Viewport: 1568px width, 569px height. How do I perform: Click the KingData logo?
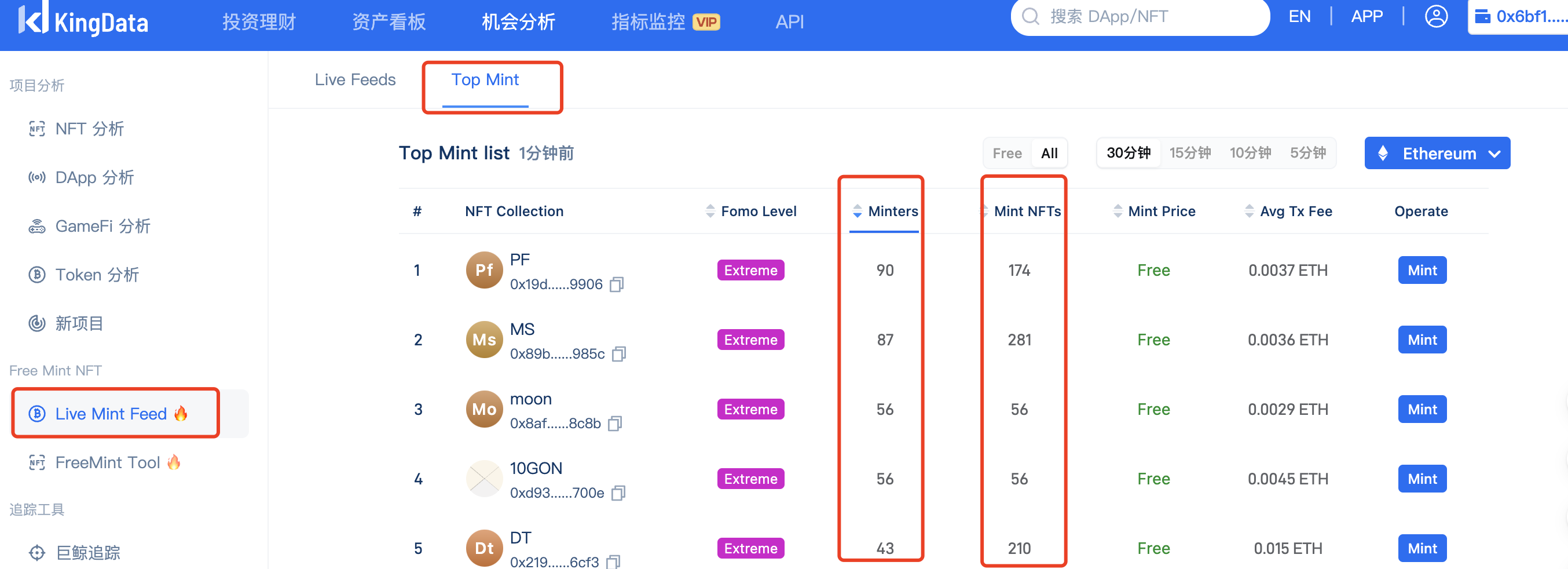coord(83,21)
